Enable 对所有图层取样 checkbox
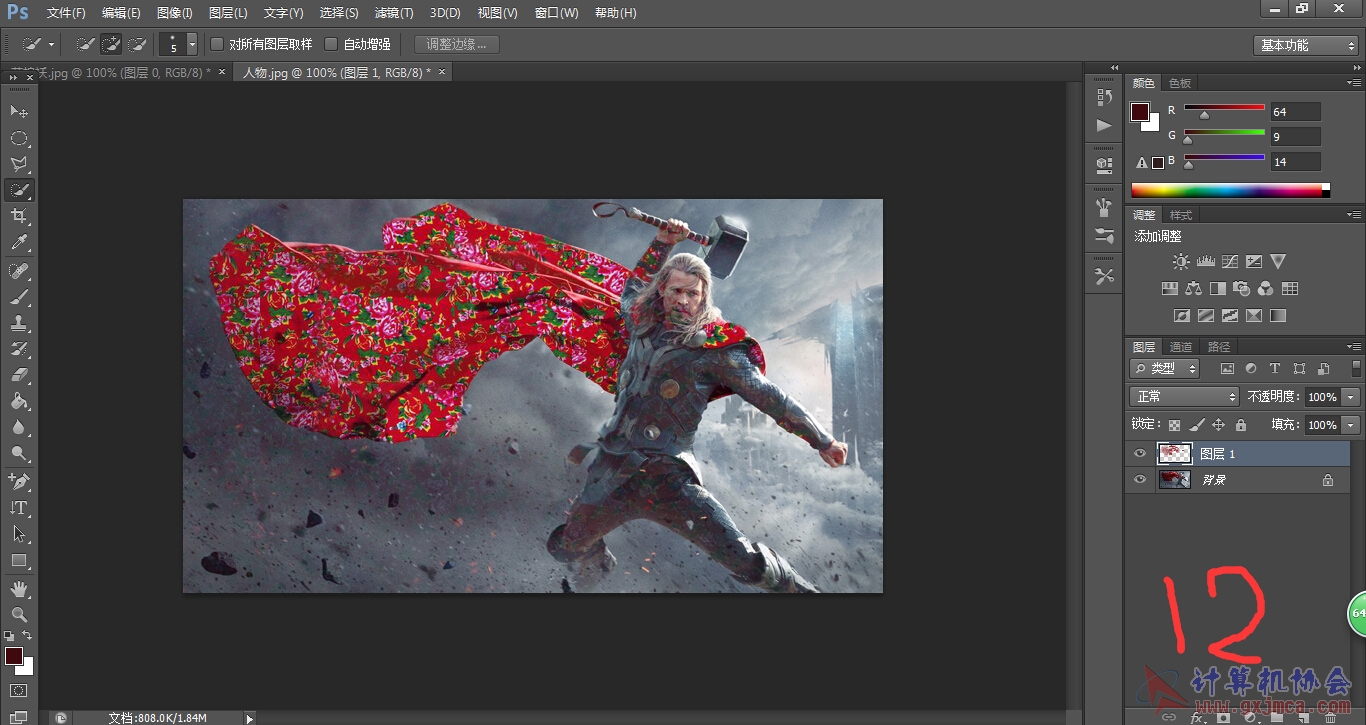 [216, 44]
